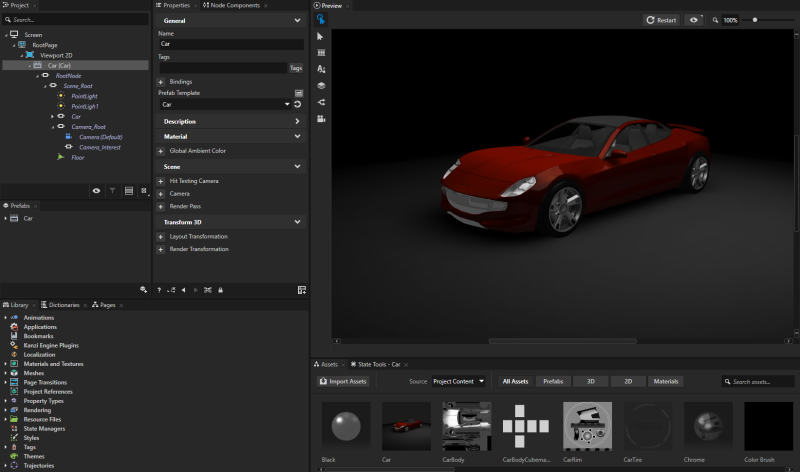Click the help question mark in Properties footer

[159, 289]
